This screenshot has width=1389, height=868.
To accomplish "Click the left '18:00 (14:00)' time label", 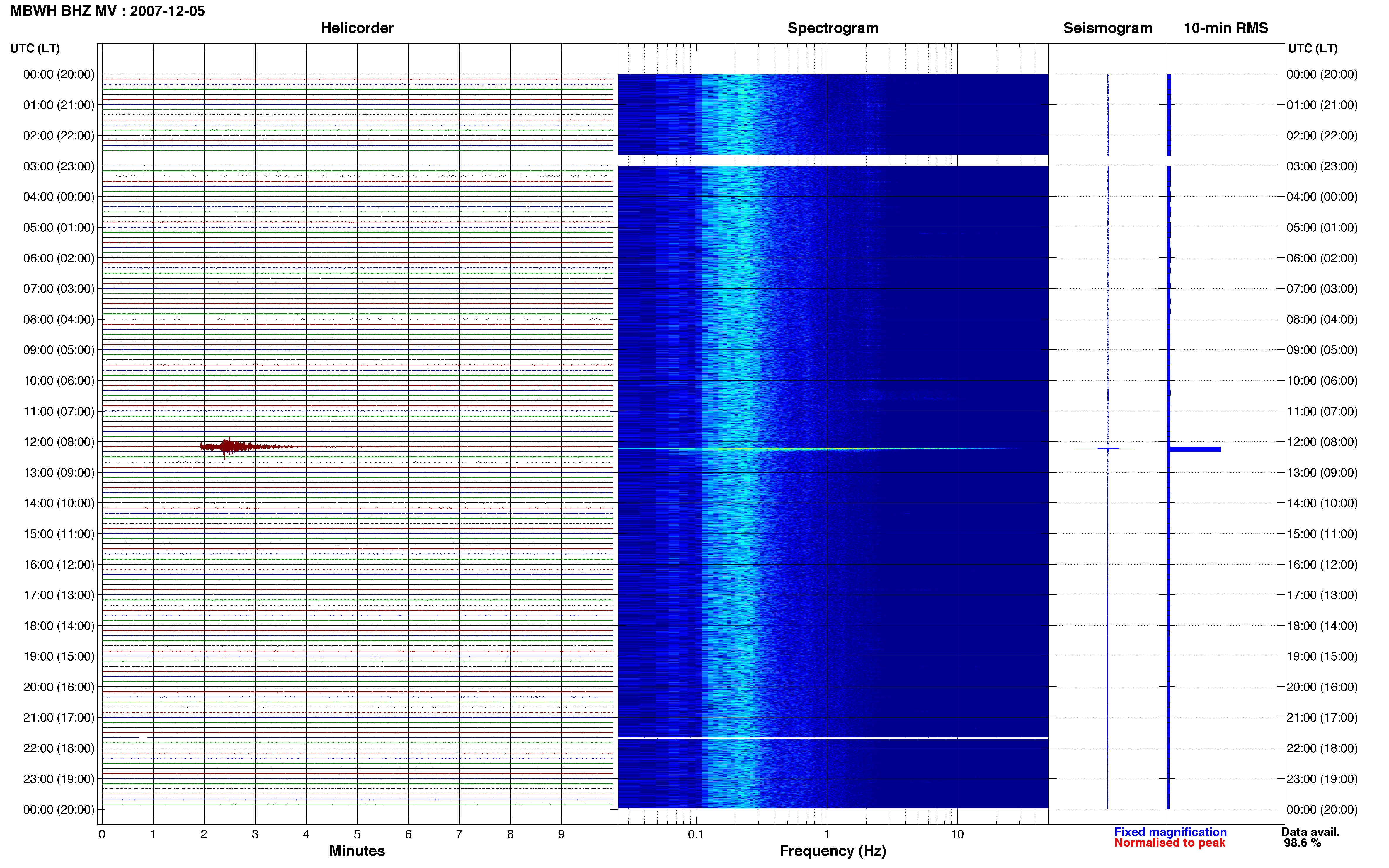I will (59, 626).
